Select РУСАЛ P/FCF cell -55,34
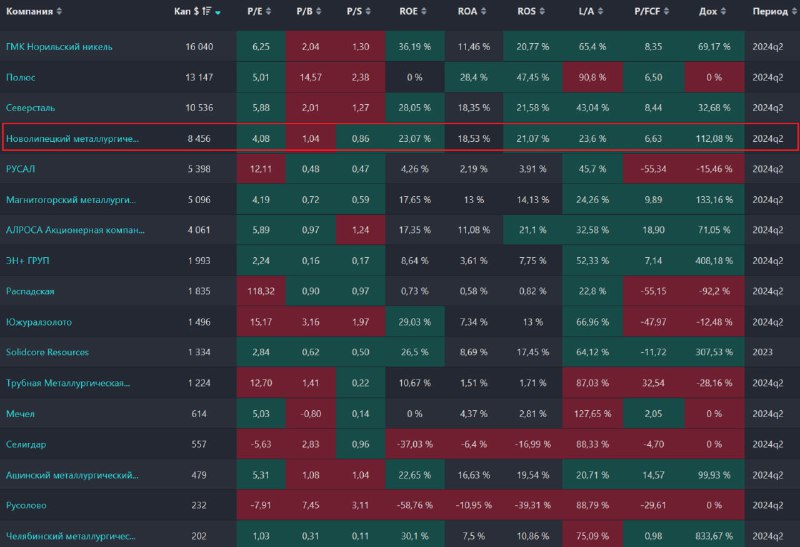This screenshot has height=547, width=800. click(x=653, y=169)
